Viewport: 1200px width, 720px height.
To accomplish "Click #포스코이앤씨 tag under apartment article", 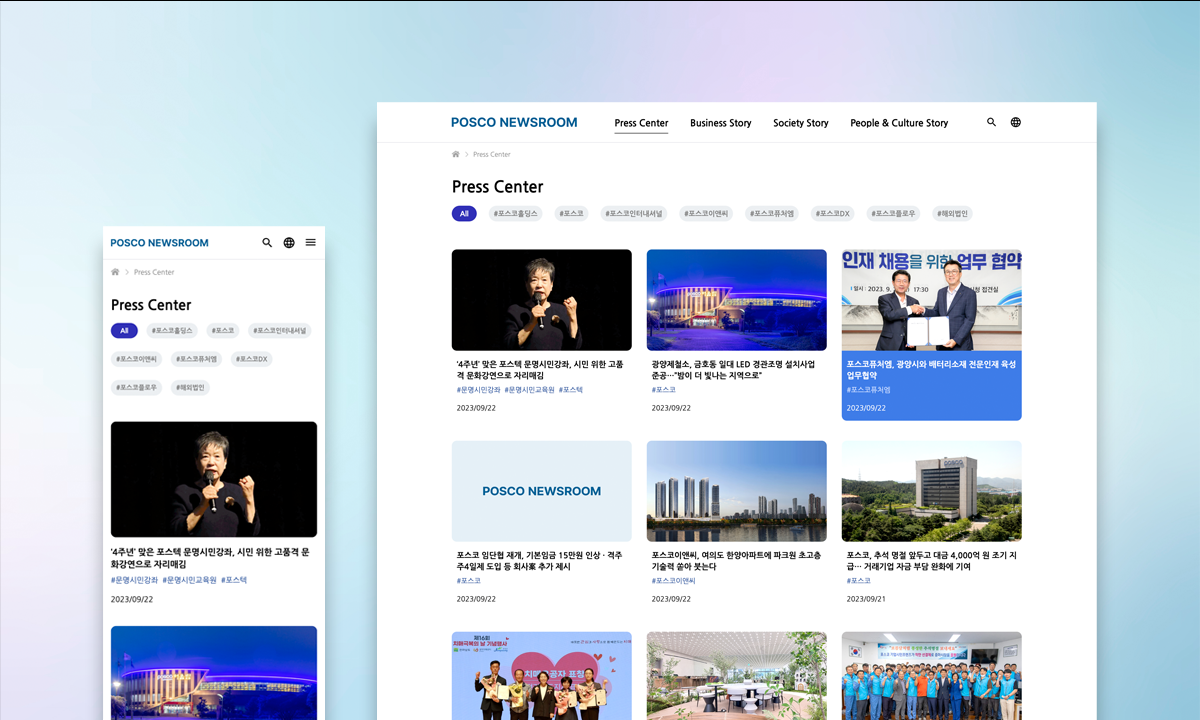I will click(673, 581).
